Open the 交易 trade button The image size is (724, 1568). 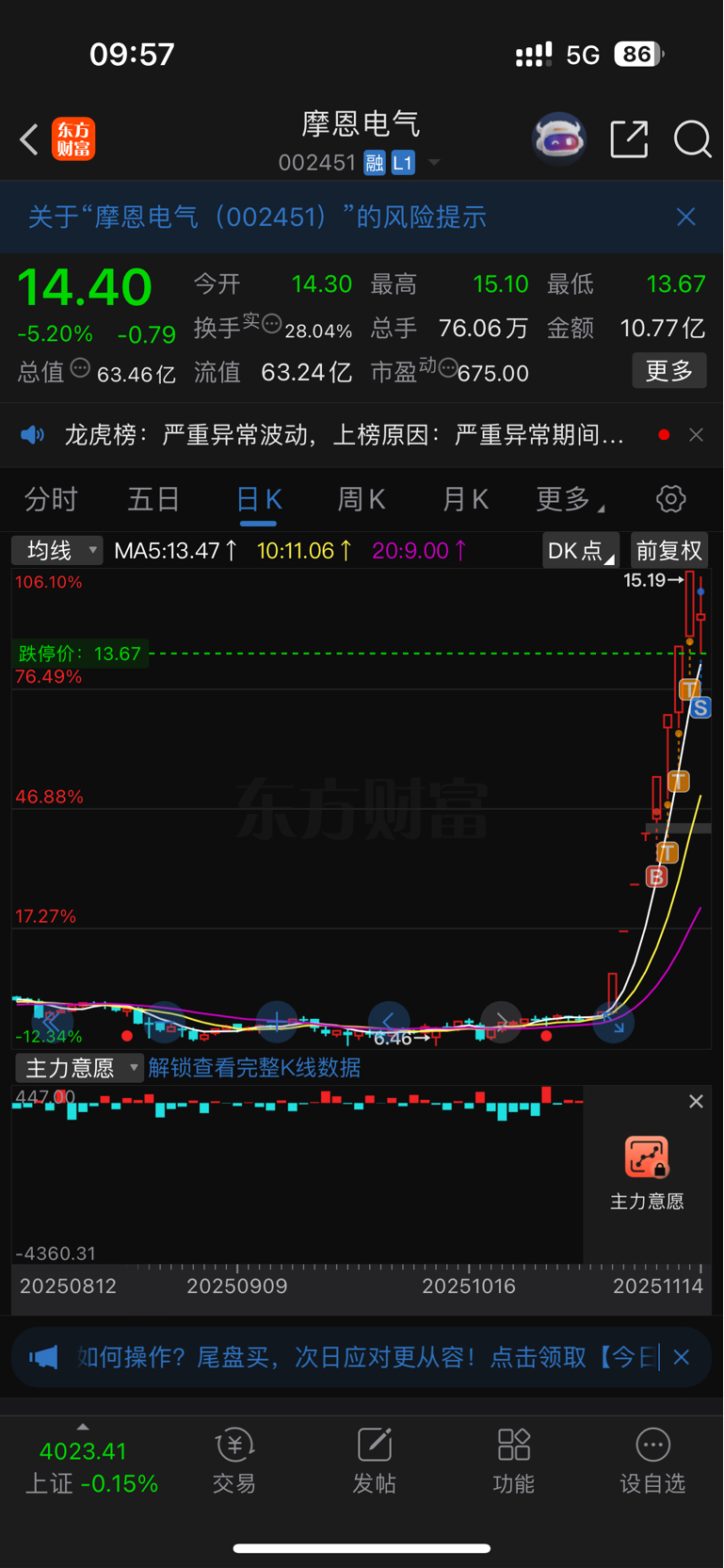[234, 1461]
